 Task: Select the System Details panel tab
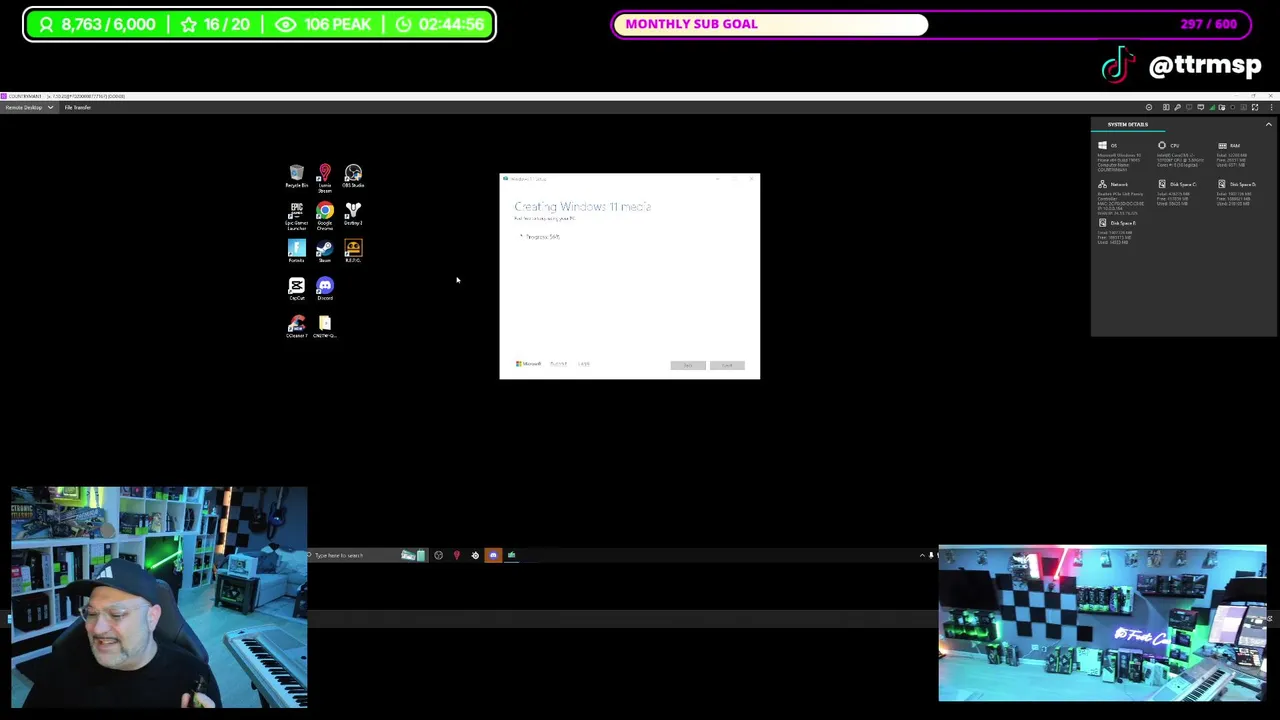(1127, 124)
